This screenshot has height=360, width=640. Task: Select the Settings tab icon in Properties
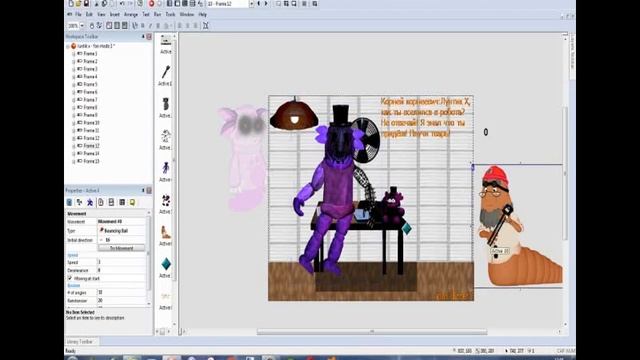(69, 202)
